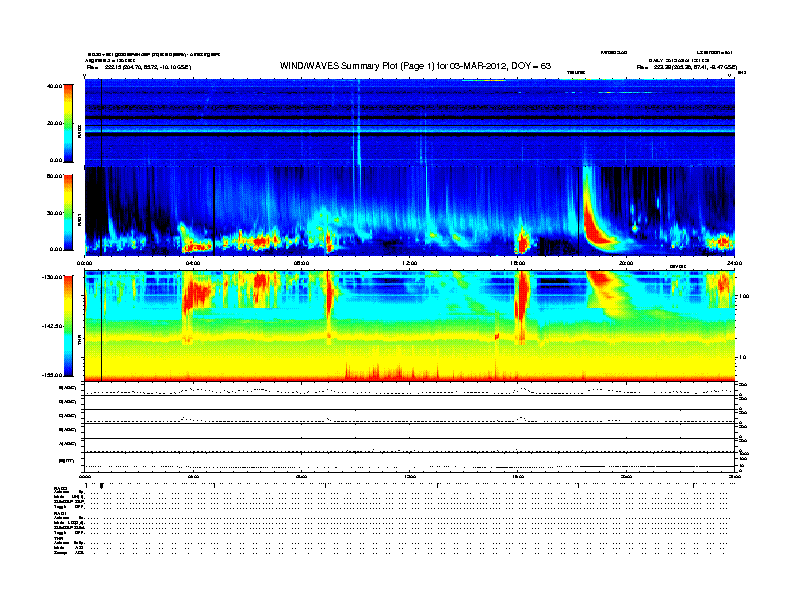Image resolution: width=792 pixels, height=612 pixels.
Task: Click 16:00 on the RAD1 time axis
Action: pyautogui.click(x=518, y=263)
